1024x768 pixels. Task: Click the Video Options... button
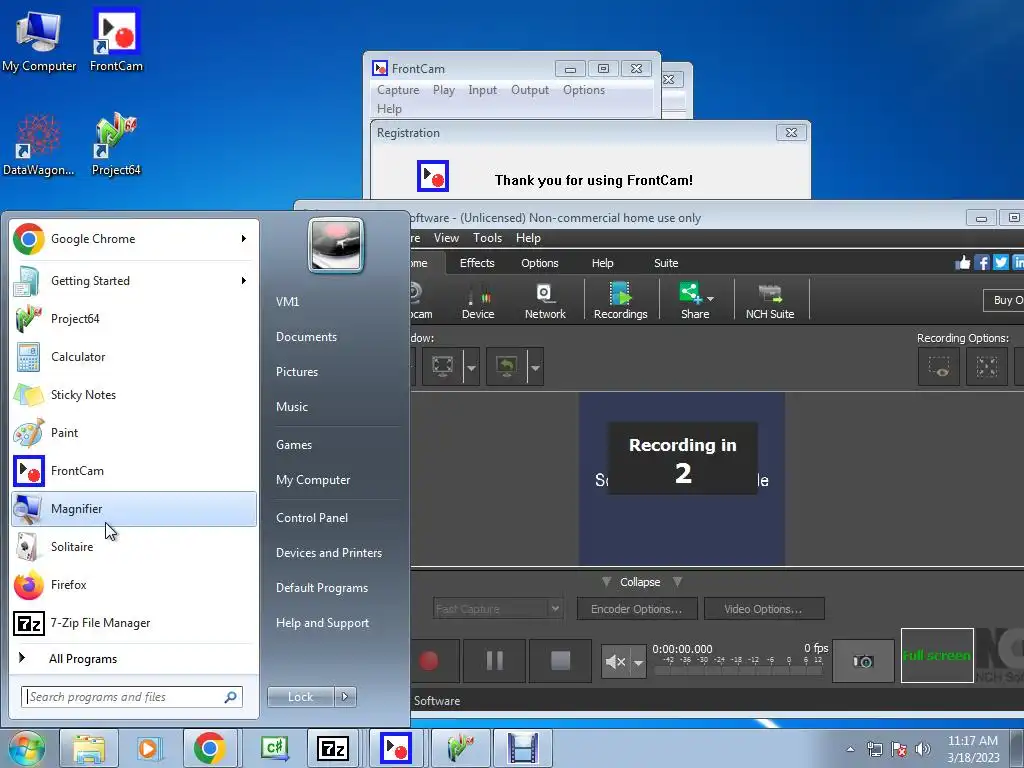(763, 609)
